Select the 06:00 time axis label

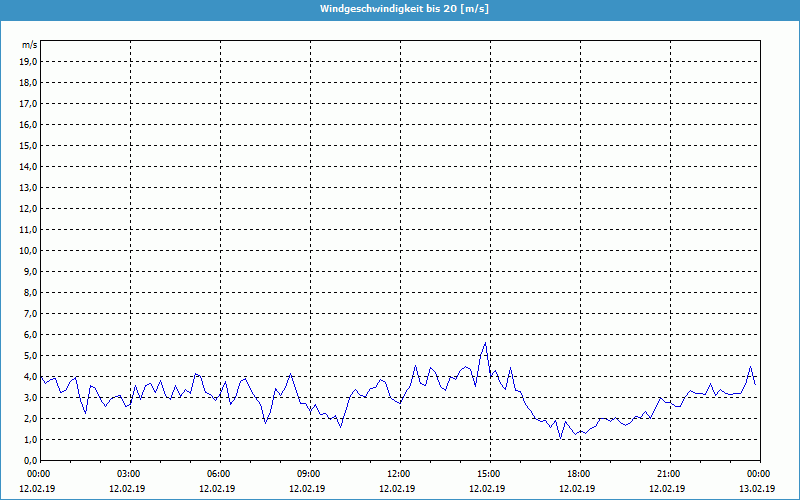click(219, 474)
